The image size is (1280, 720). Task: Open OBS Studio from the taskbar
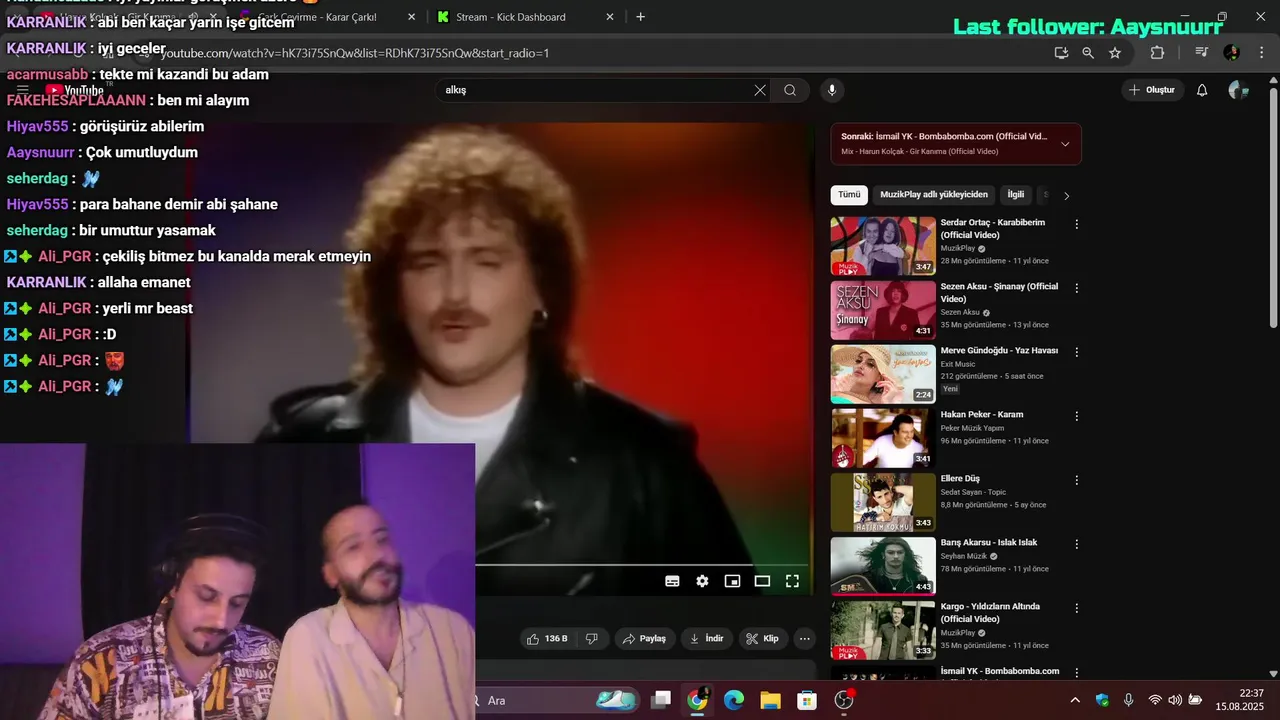844,700
